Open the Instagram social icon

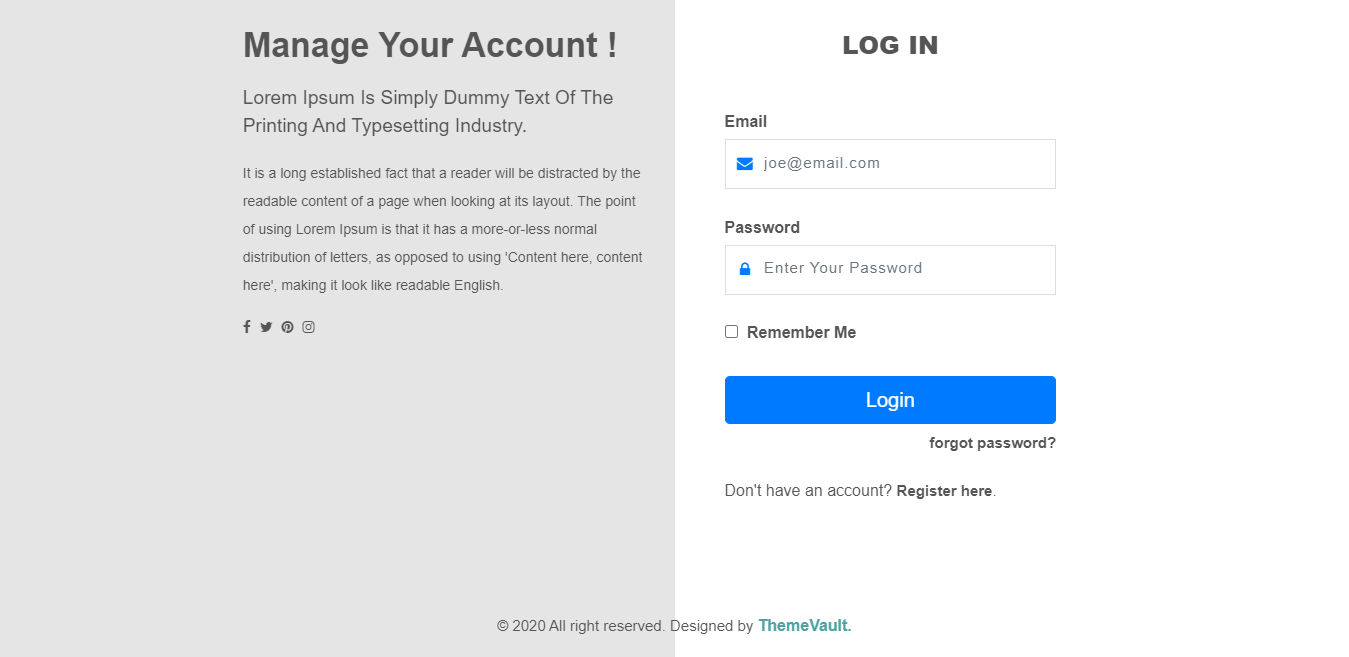[308, 327]
